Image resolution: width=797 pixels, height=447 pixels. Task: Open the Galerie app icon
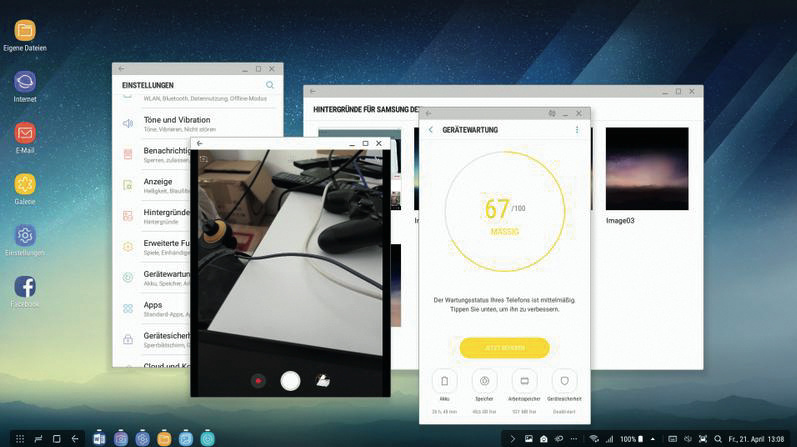point(25,184)
